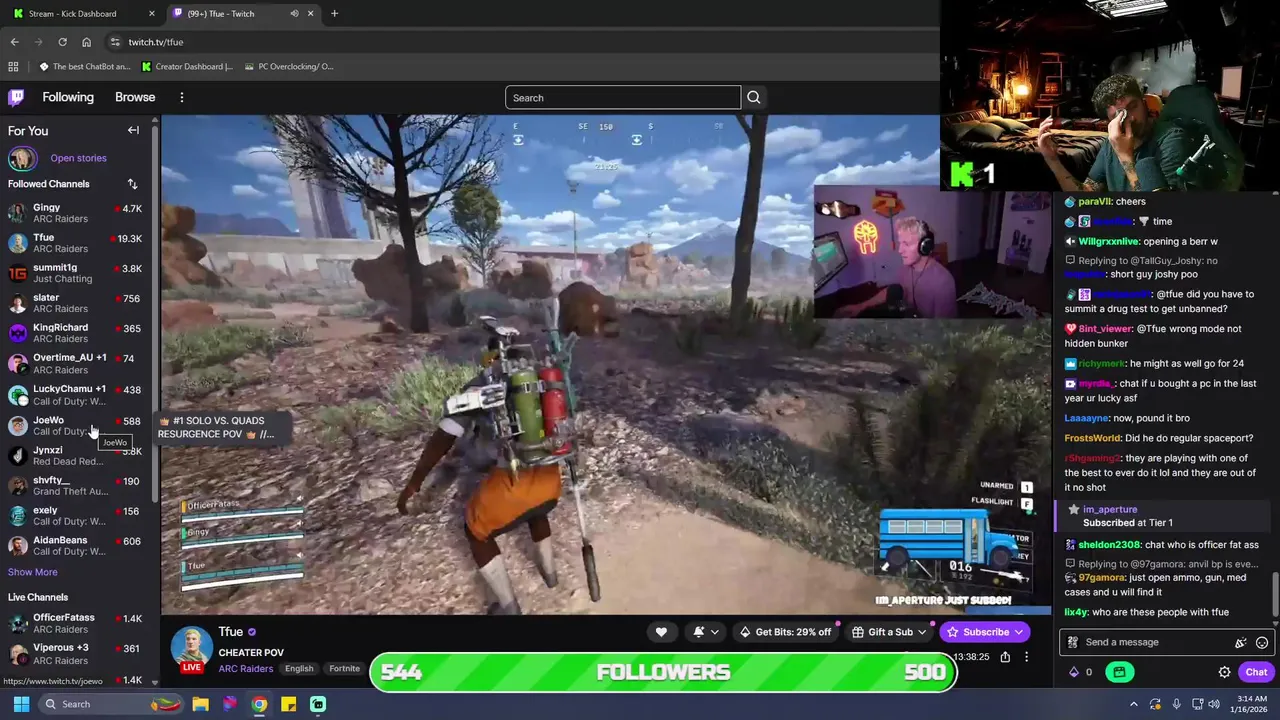Open the Bits balance in chat

(1081, 672)
